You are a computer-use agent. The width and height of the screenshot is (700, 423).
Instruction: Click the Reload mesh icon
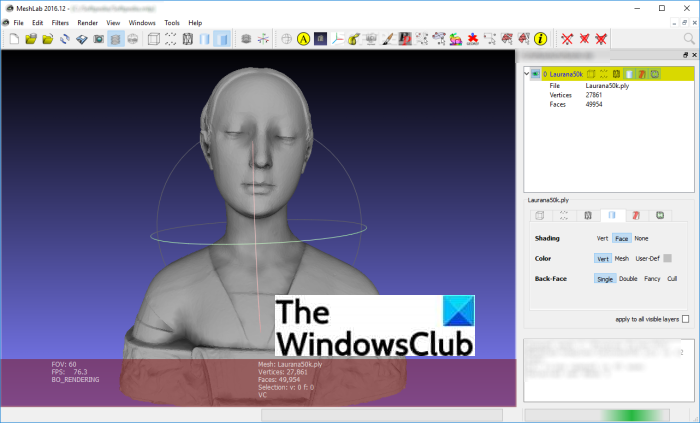point(64,39)
